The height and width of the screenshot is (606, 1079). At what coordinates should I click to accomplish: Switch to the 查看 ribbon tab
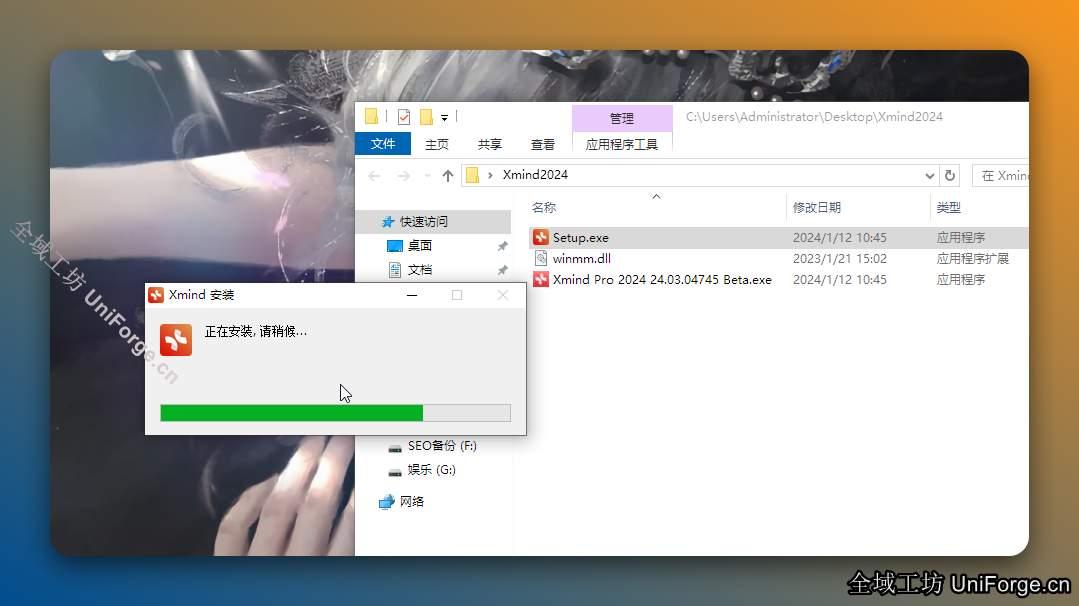pos(542,144)
